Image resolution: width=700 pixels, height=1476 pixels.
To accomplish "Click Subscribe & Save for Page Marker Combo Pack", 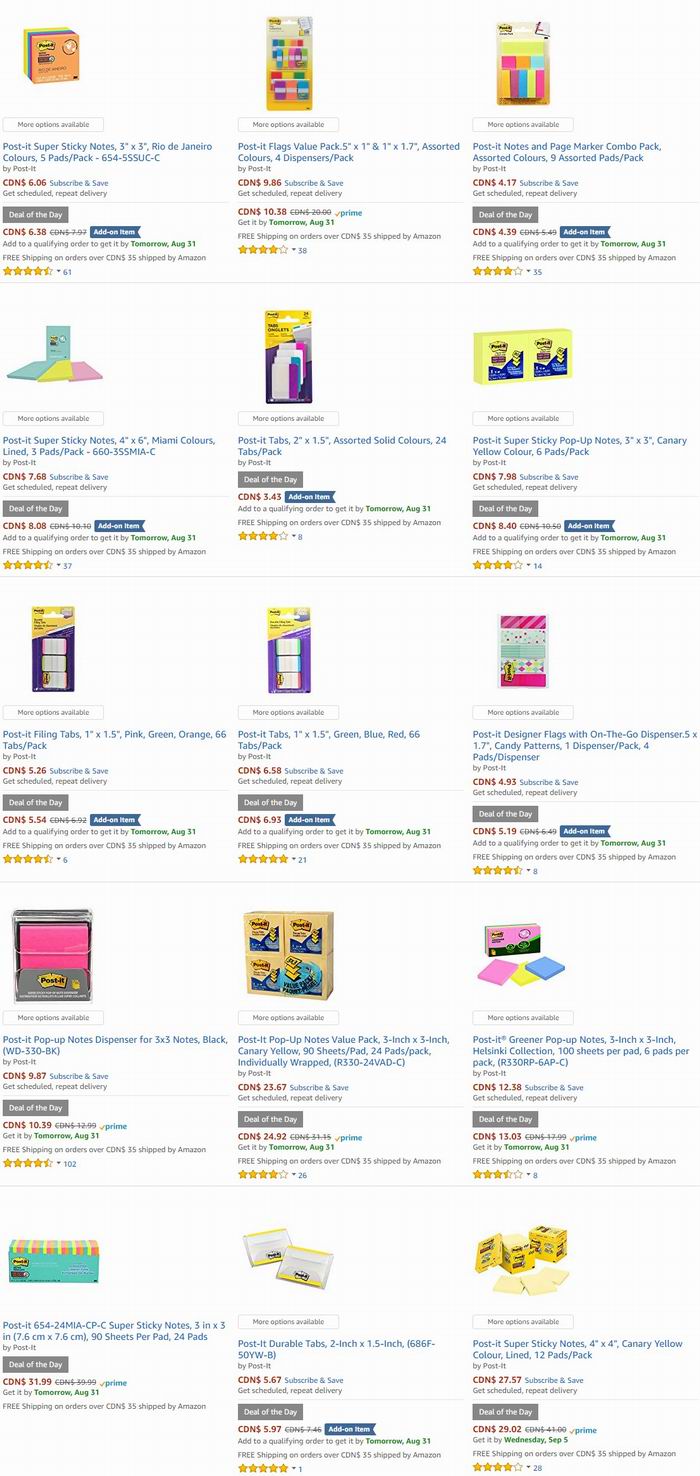I will (548, 183).
